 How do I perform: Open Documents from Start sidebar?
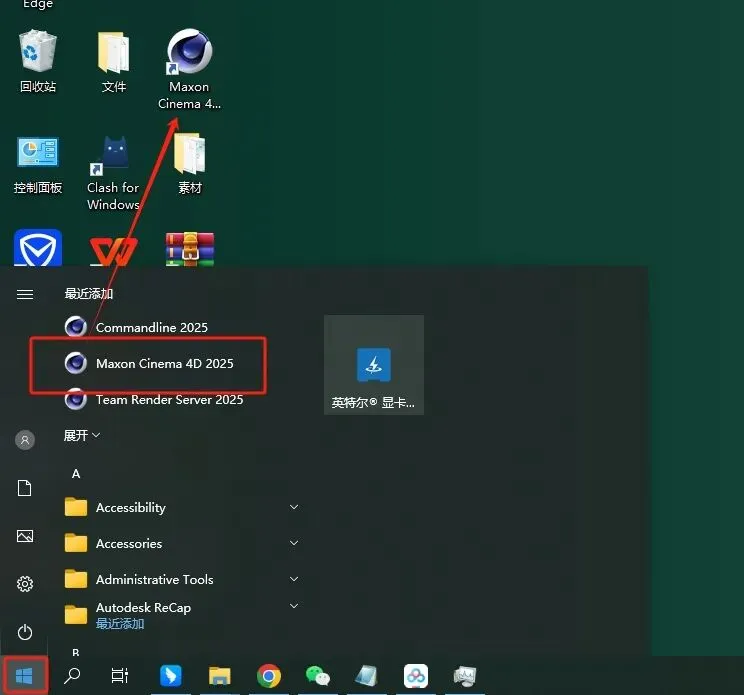pos(25,488)
